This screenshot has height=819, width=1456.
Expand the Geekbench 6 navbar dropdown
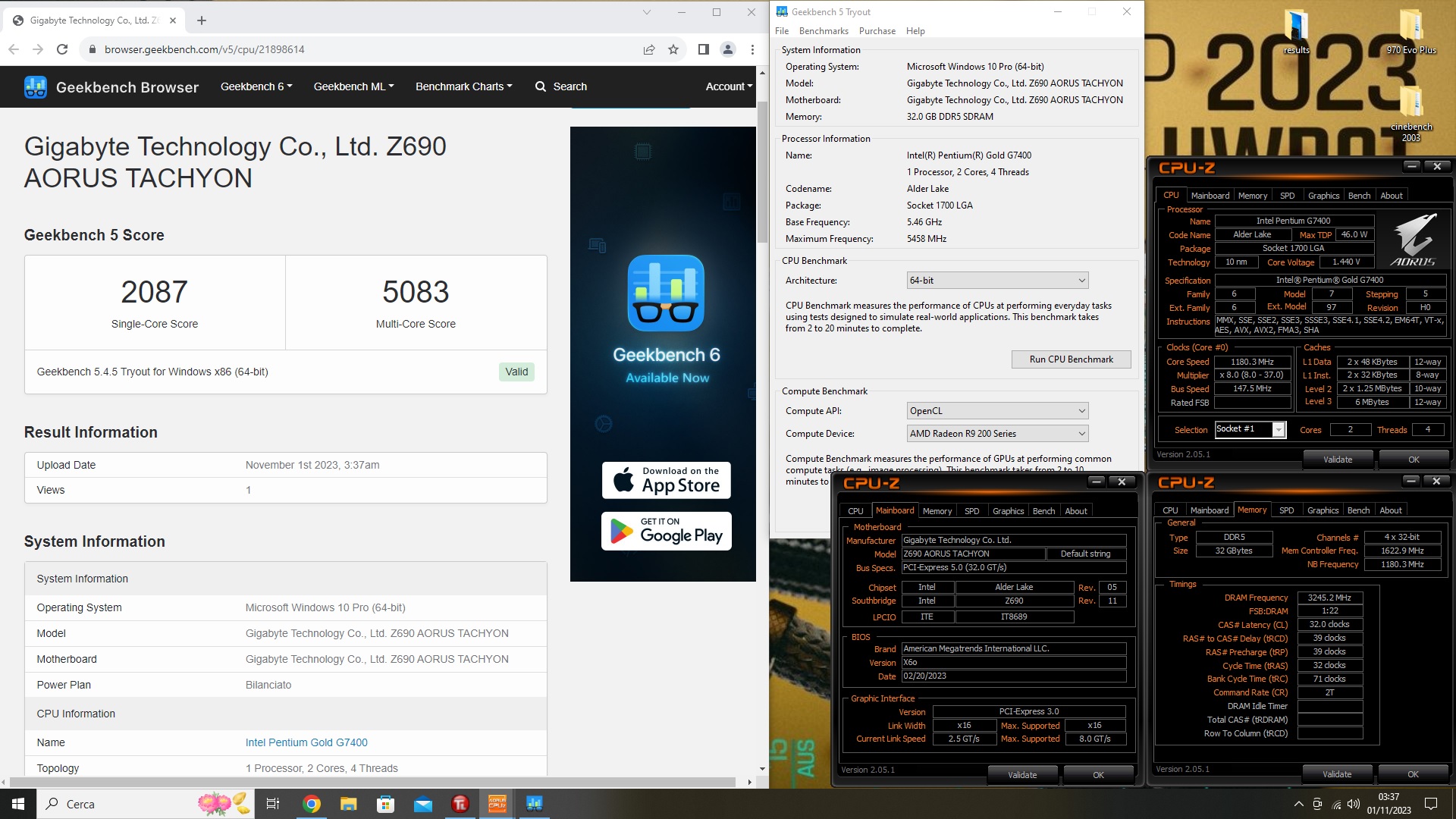(x=256, y=86)
